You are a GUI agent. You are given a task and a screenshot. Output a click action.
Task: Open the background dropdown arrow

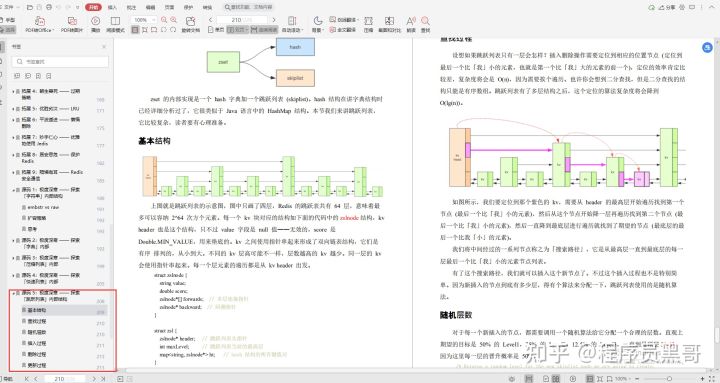pyautogui.click(x=322, y=30)
